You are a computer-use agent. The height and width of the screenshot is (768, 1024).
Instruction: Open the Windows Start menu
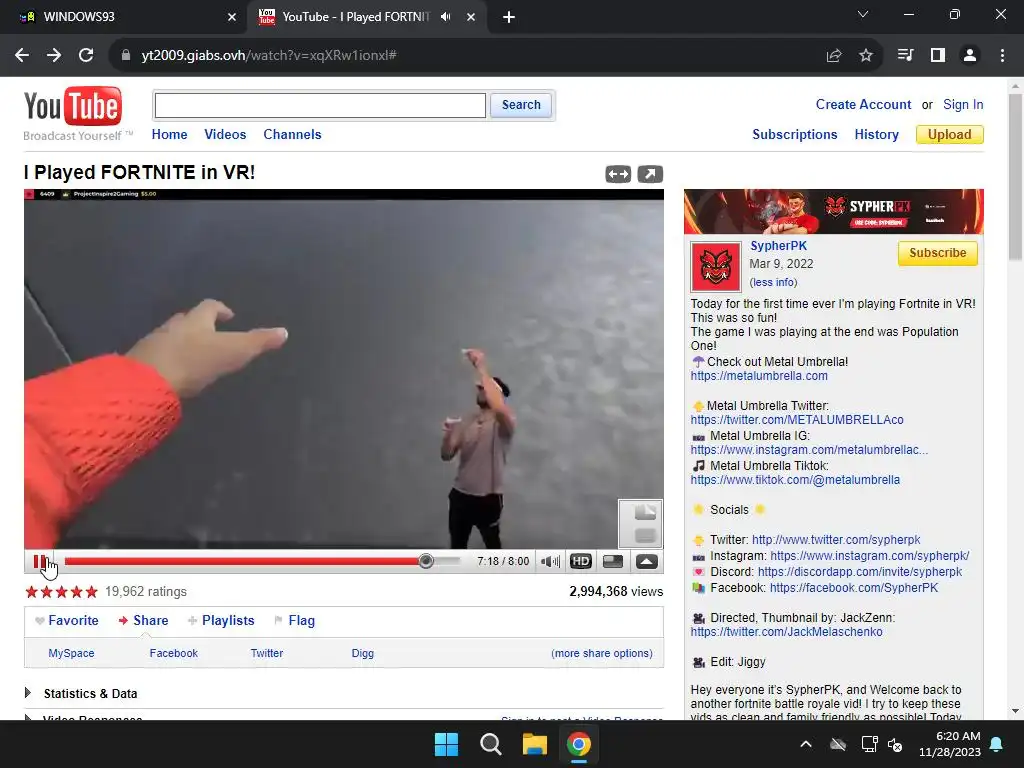[x=447, y=744]
